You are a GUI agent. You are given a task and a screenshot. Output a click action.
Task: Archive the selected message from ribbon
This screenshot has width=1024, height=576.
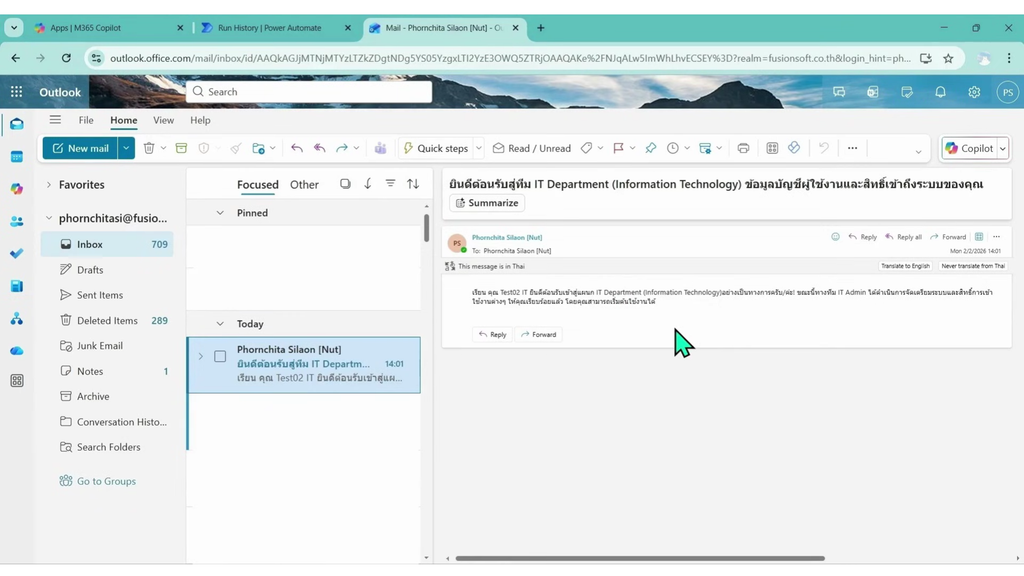point(182,148)
